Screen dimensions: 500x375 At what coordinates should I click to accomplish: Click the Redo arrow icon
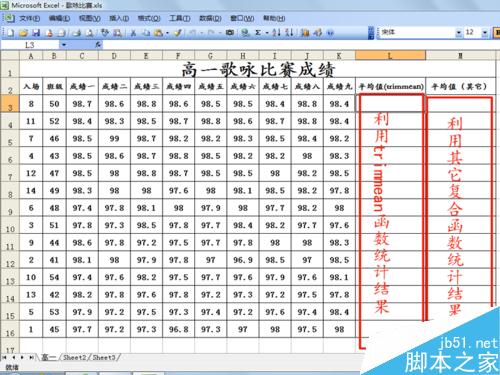pyautogui.click(x=211, y=33)
